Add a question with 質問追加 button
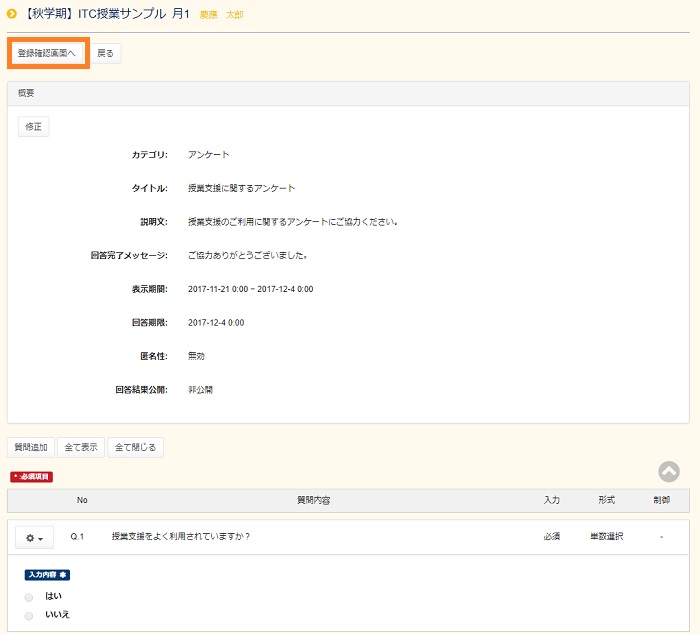700x634 pixels. point(30,447)
